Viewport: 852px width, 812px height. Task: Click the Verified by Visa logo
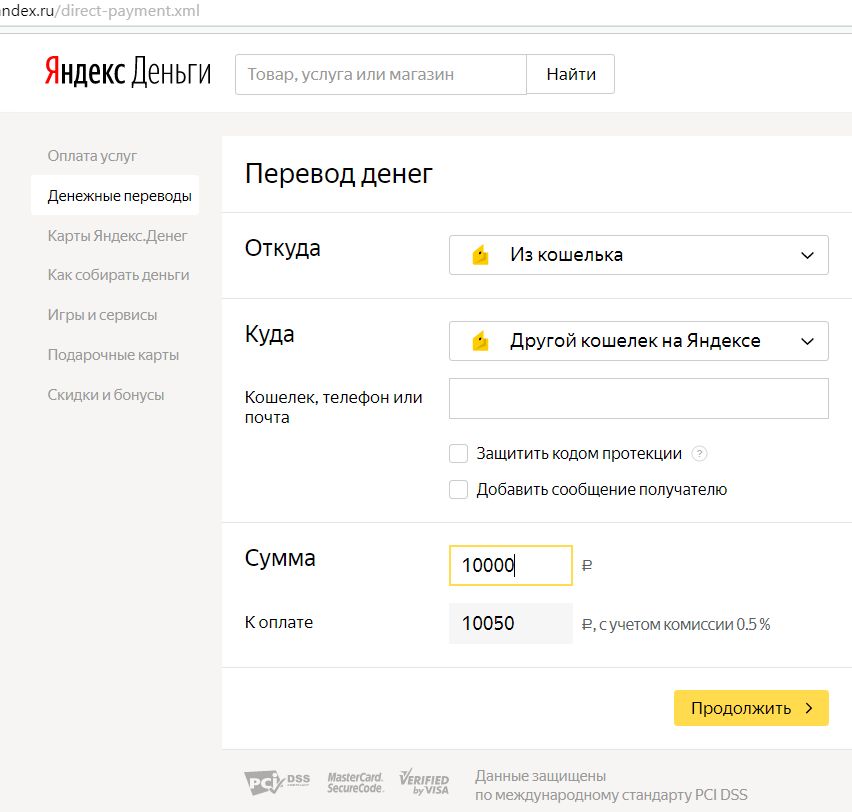pyautogui.click(x=424, y=783)
